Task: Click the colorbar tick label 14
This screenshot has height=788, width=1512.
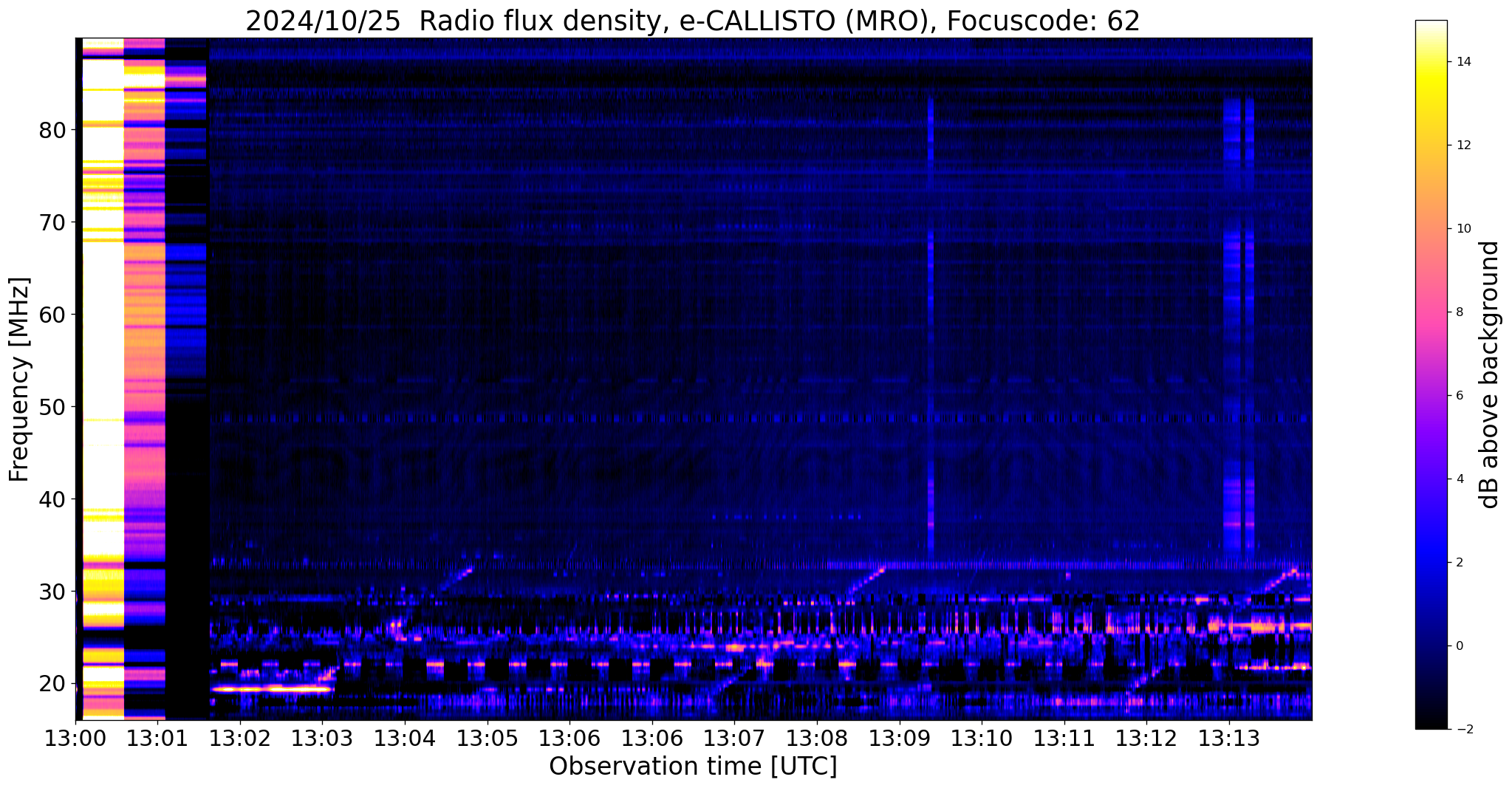Action: coord(1463,62)
